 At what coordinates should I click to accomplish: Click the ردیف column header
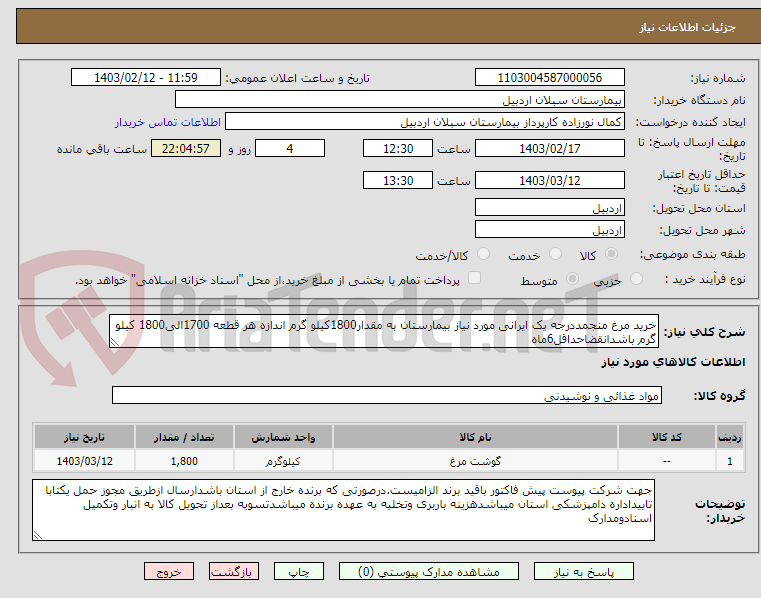[730, 437]
